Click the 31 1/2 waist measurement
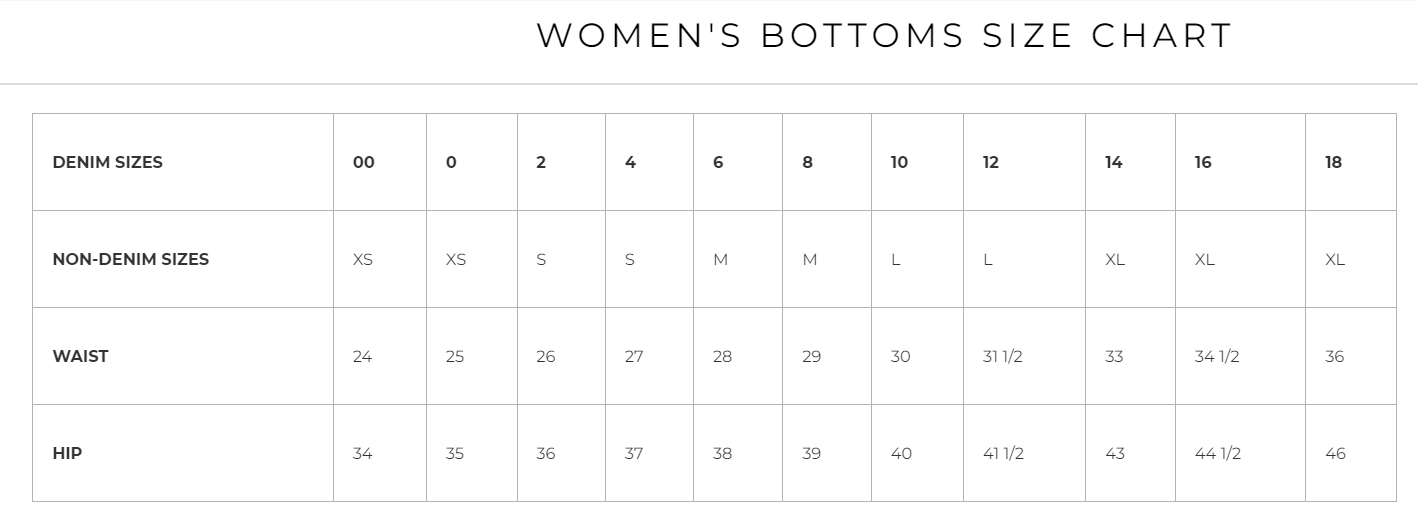 [x=1003, y=356]
